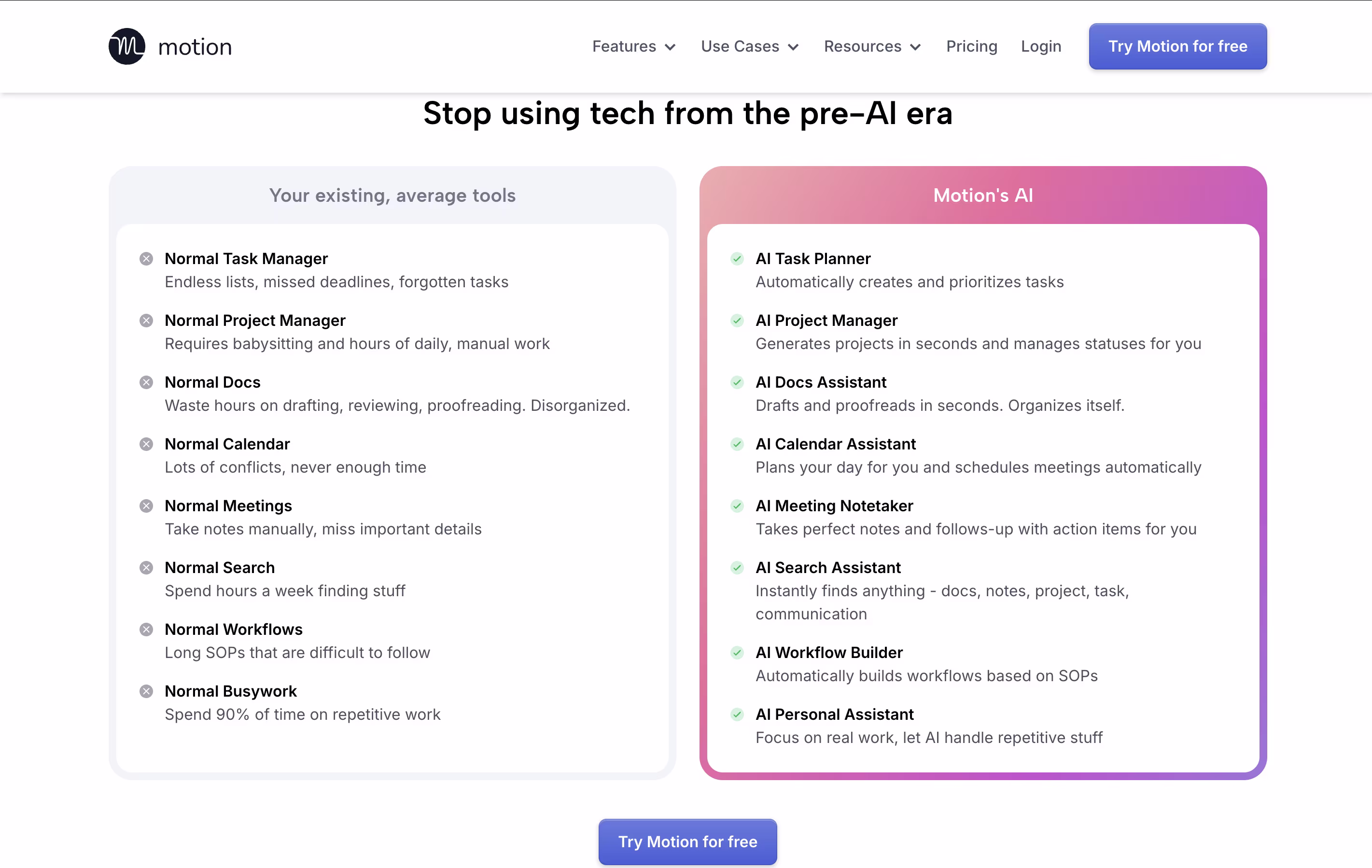This screenshot has width=1372, height=868.
Task: Click the X icon beside Normal Busywork
Action: (146, 691)
